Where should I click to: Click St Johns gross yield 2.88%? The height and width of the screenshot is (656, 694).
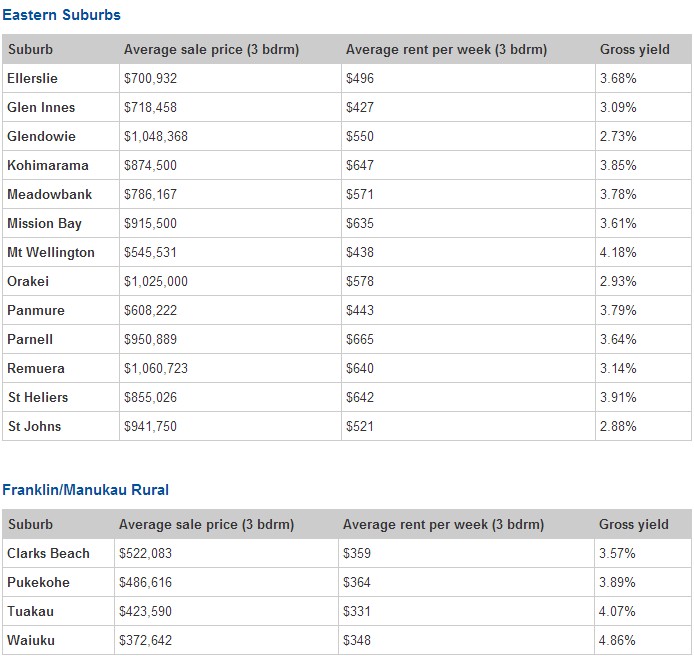click(x=618, y=426)
